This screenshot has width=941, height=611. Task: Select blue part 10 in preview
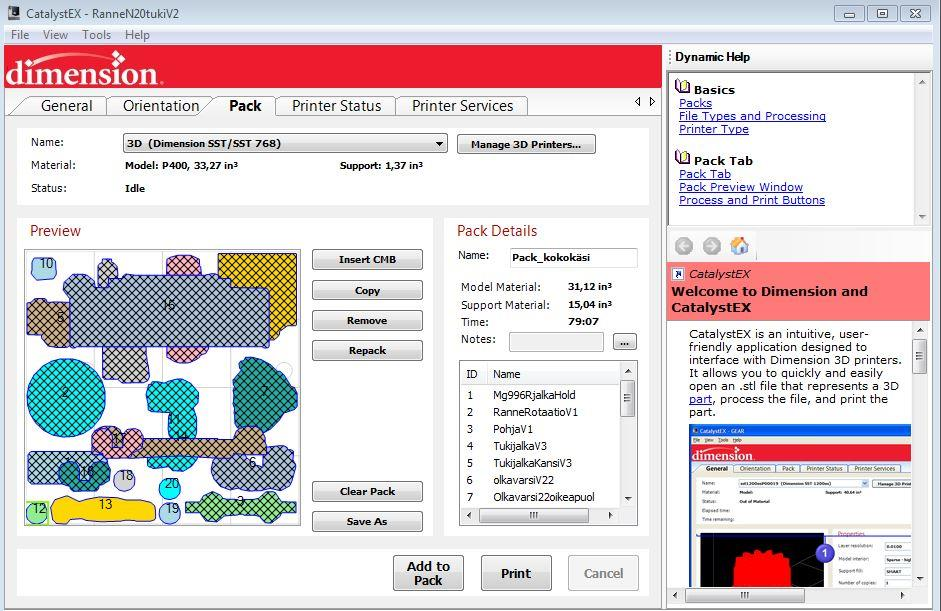click(x=44, y=267)
